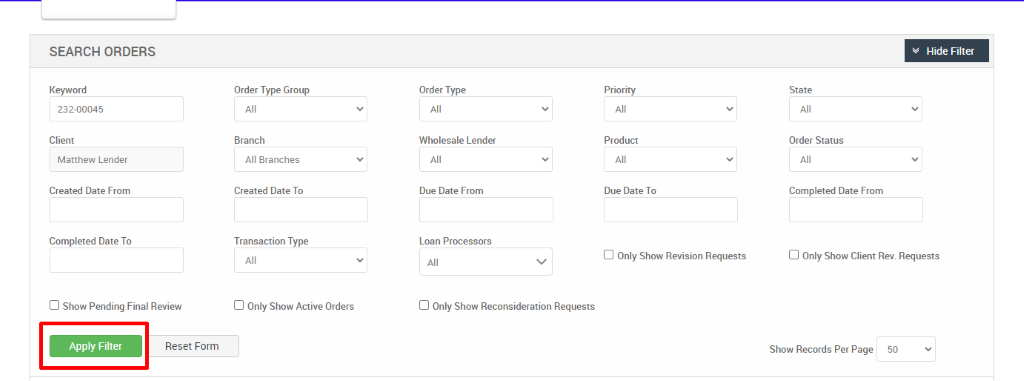Click the Due Date From field
This screenshot has width=1024, height=381.
pyautogui.click(x=486, y=210)
